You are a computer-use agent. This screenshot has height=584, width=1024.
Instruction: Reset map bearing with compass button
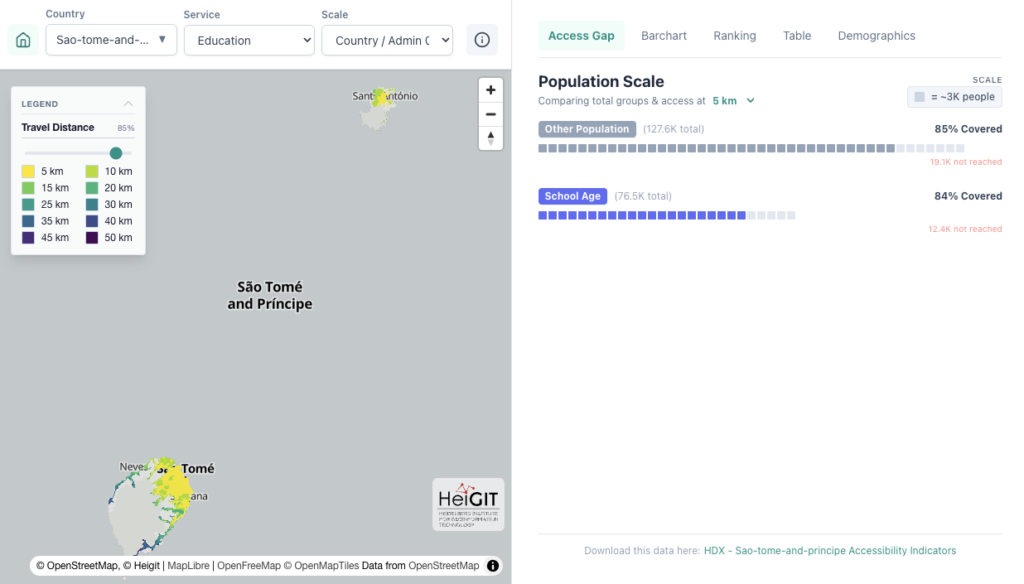pyautogui.click(x=490, y=138)
